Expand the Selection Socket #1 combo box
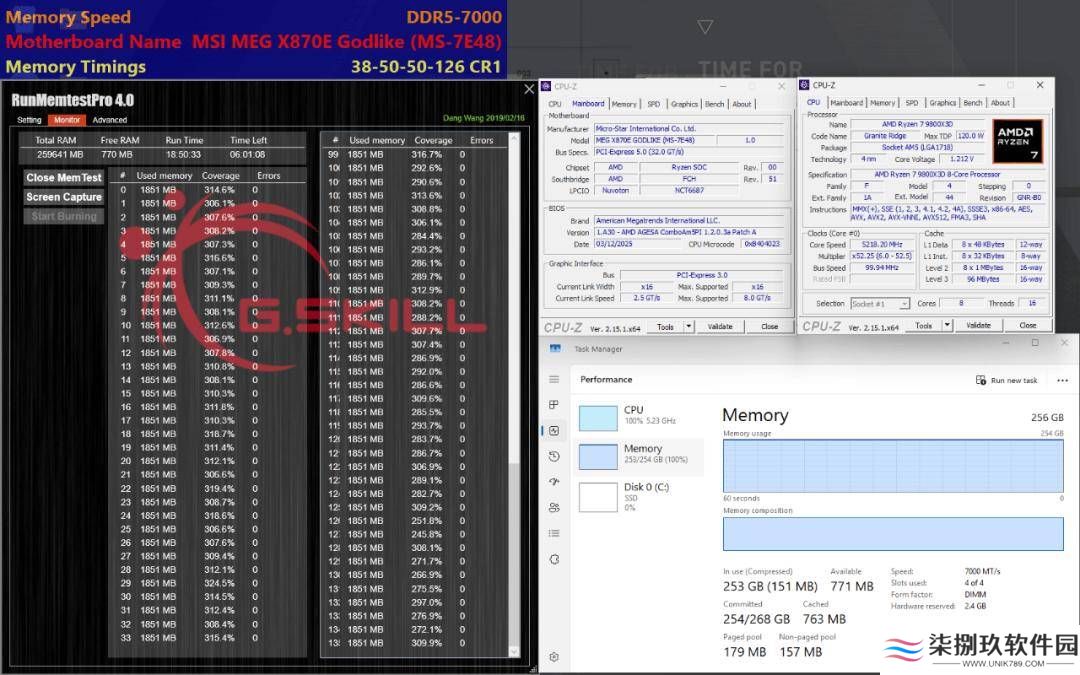This screenshot has height=675, width=1080. (880, 304)
